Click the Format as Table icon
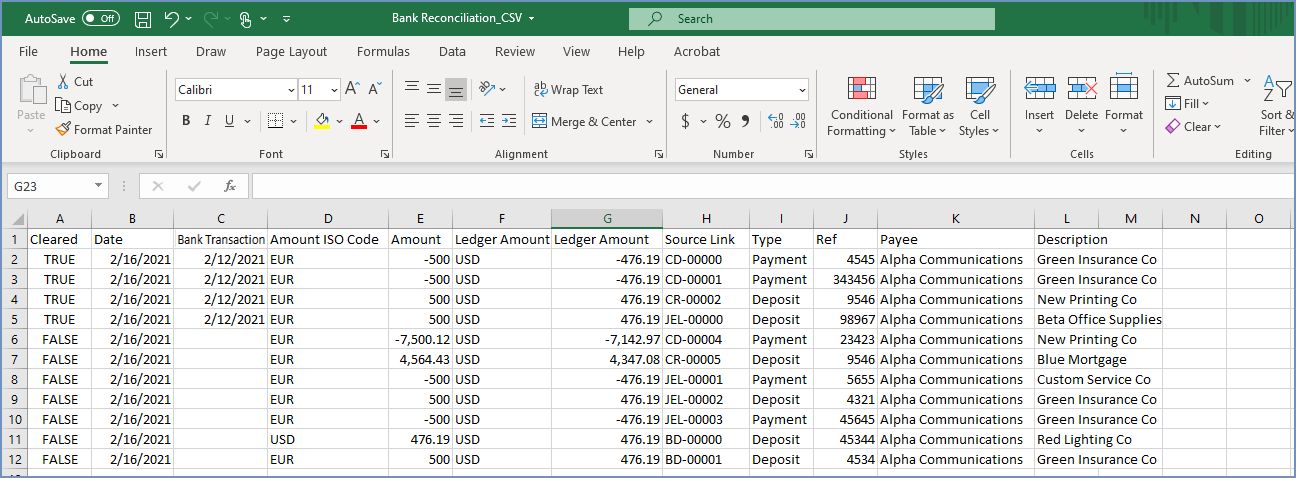 [927, 90]
